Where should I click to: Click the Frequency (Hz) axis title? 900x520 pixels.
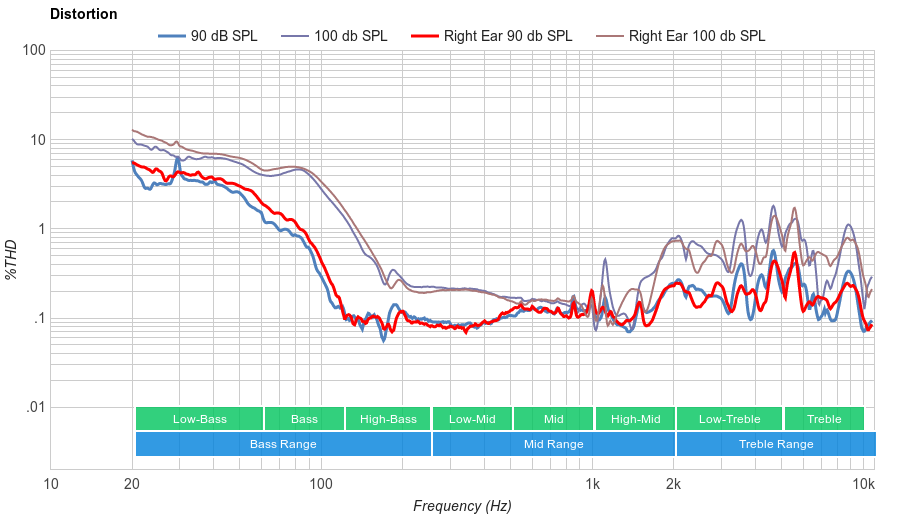(462, 506)
